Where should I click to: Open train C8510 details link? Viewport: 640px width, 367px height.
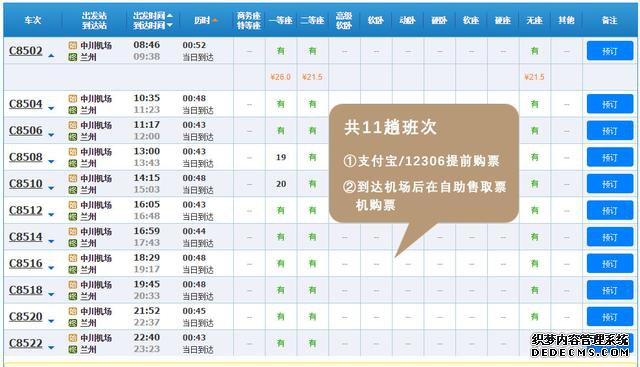coord(26,184)
